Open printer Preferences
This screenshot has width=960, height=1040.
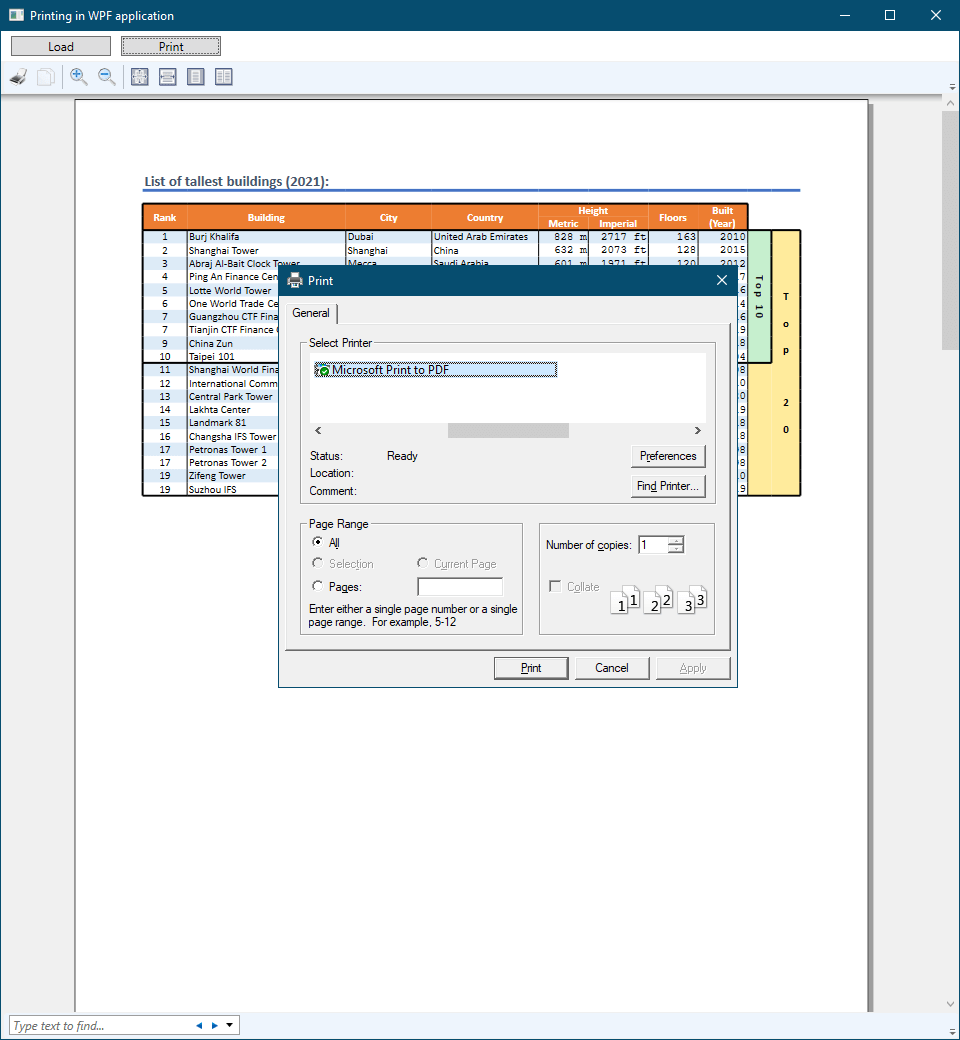[668, 456]
